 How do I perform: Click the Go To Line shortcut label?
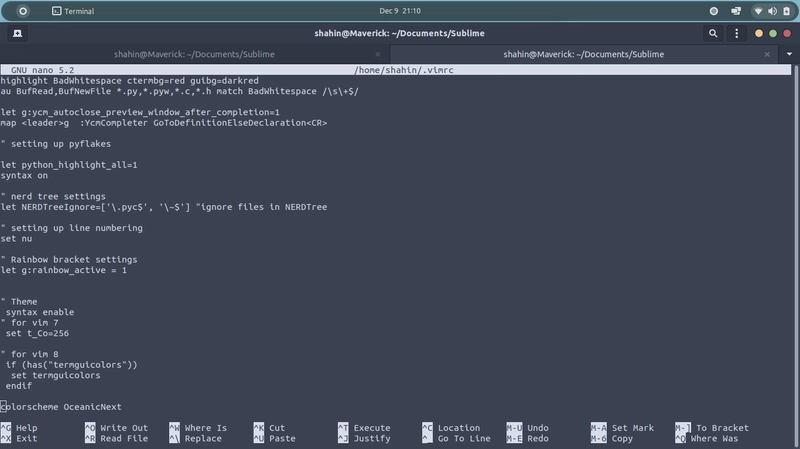463,439
